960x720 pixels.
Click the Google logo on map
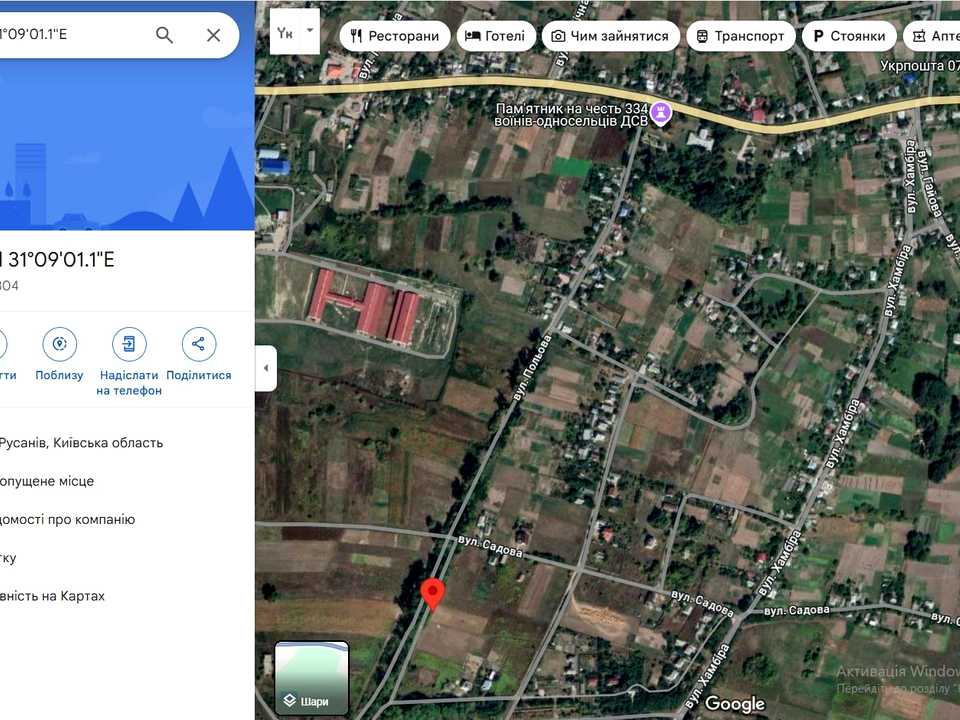pyautogui.click(x=735, y=704)
